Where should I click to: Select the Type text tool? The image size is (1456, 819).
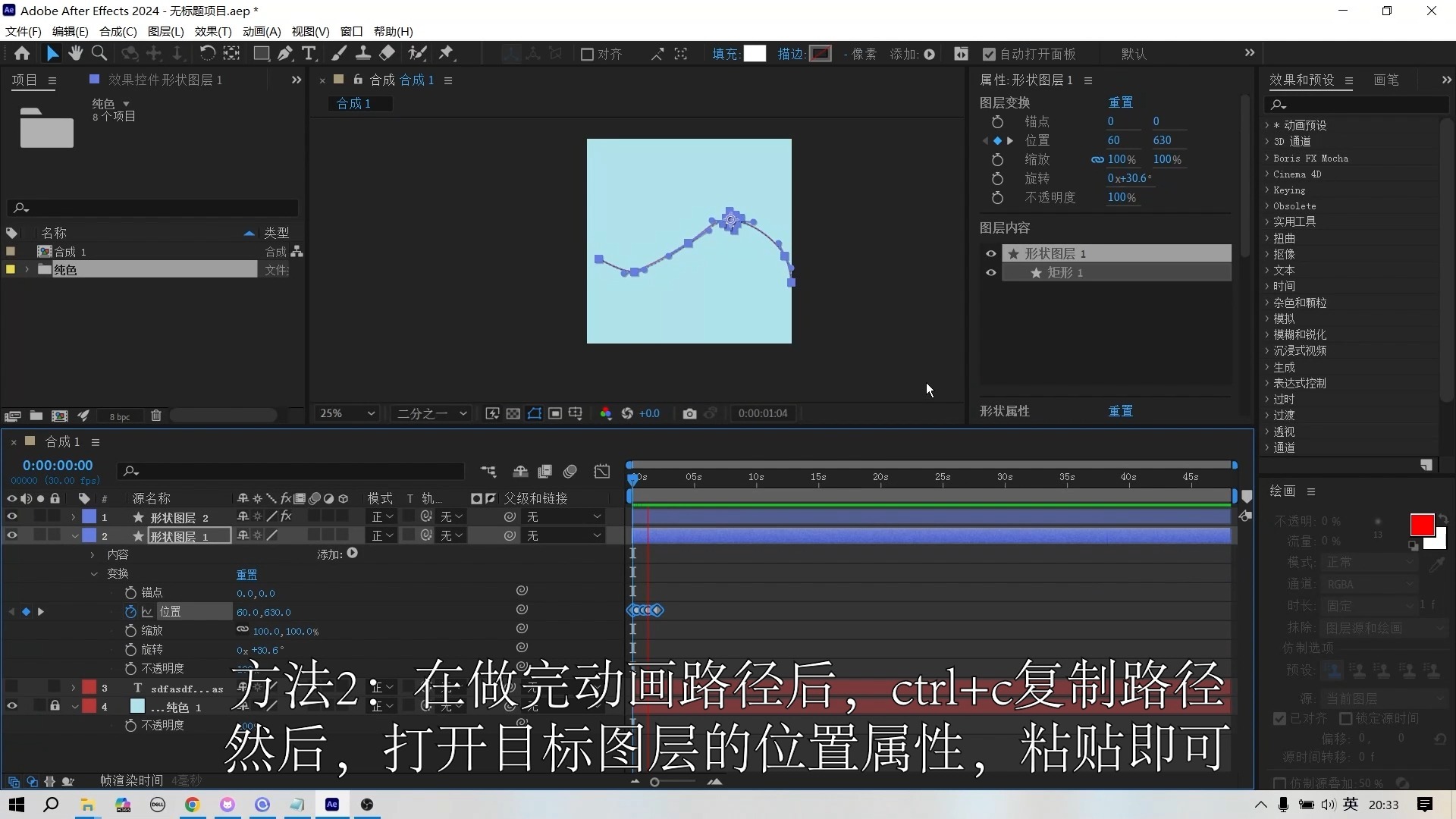[x=309, y=53]
